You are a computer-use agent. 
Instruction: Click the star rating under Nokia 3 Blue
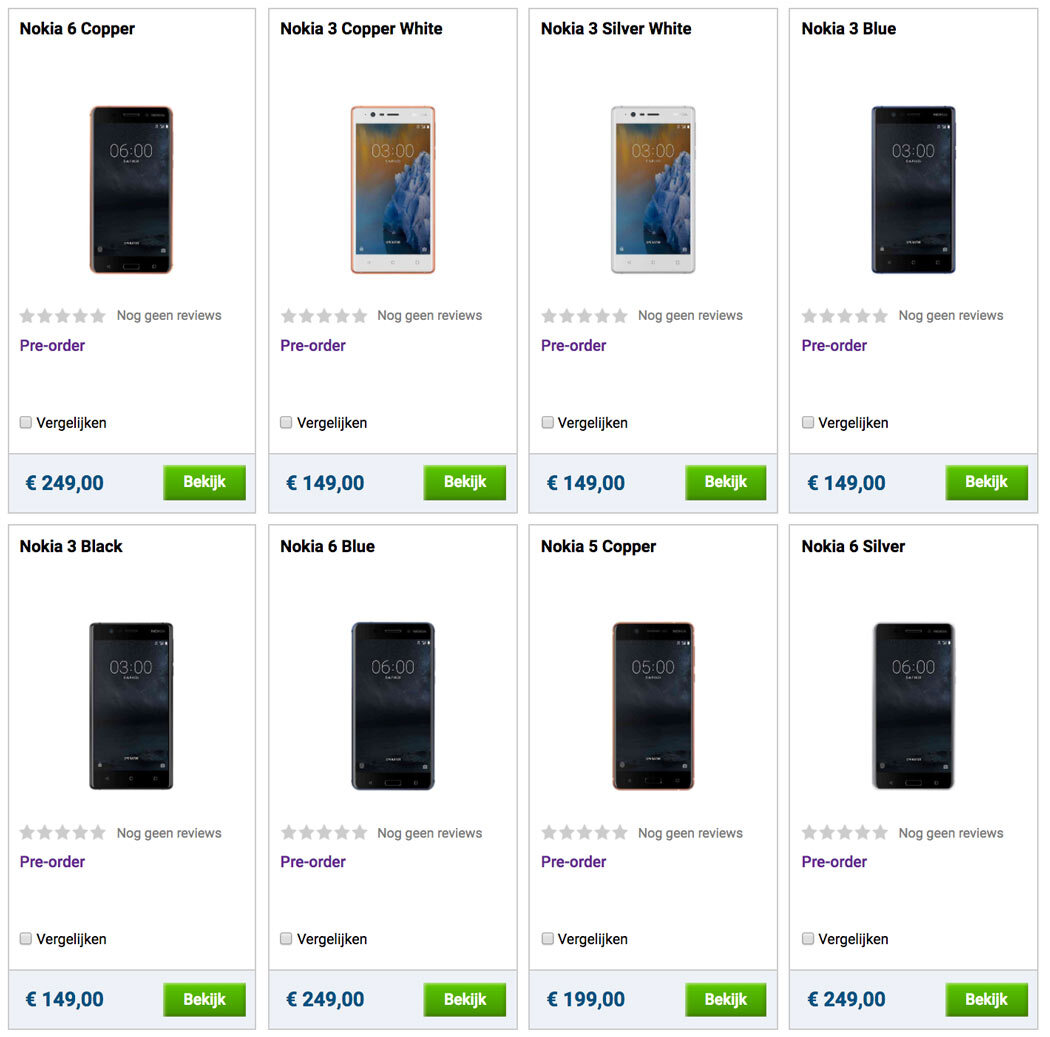(844, 316)
